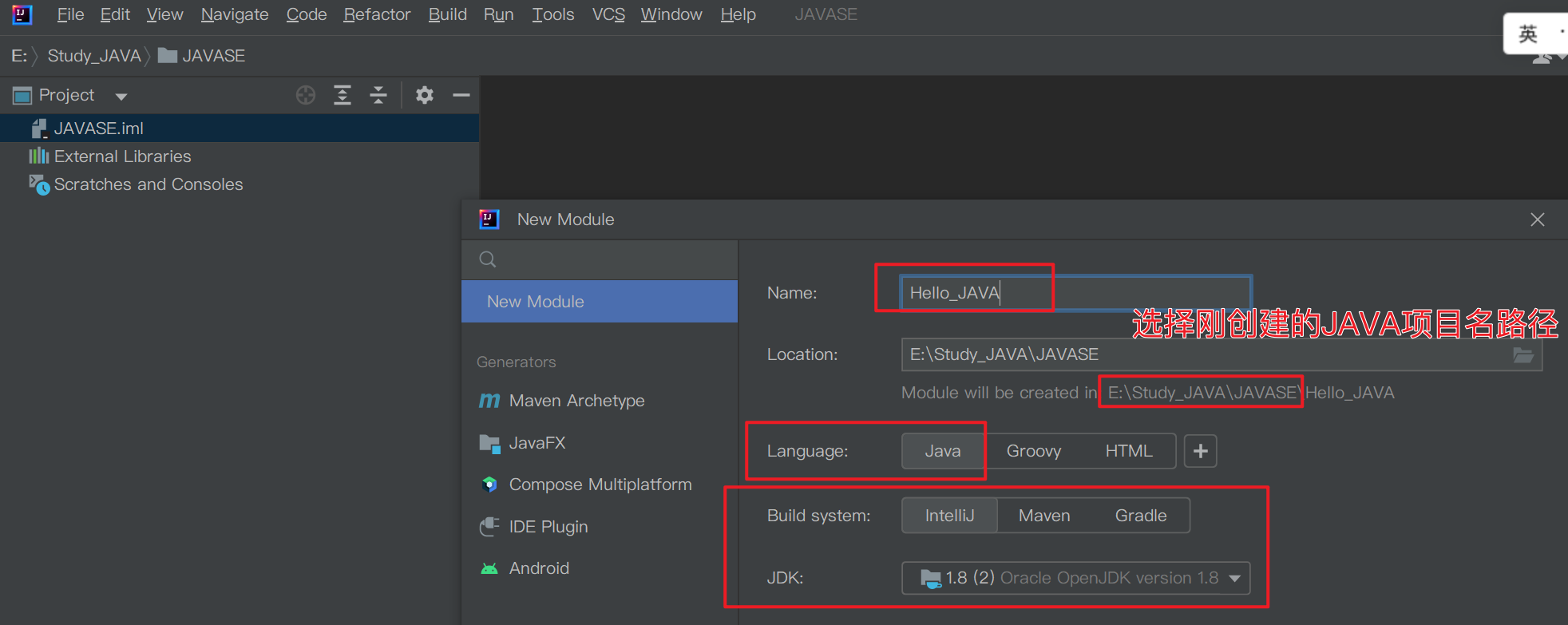Open the Navigate menu
The height and width of the screenshot is (625, 1568).
coord(235,14)
